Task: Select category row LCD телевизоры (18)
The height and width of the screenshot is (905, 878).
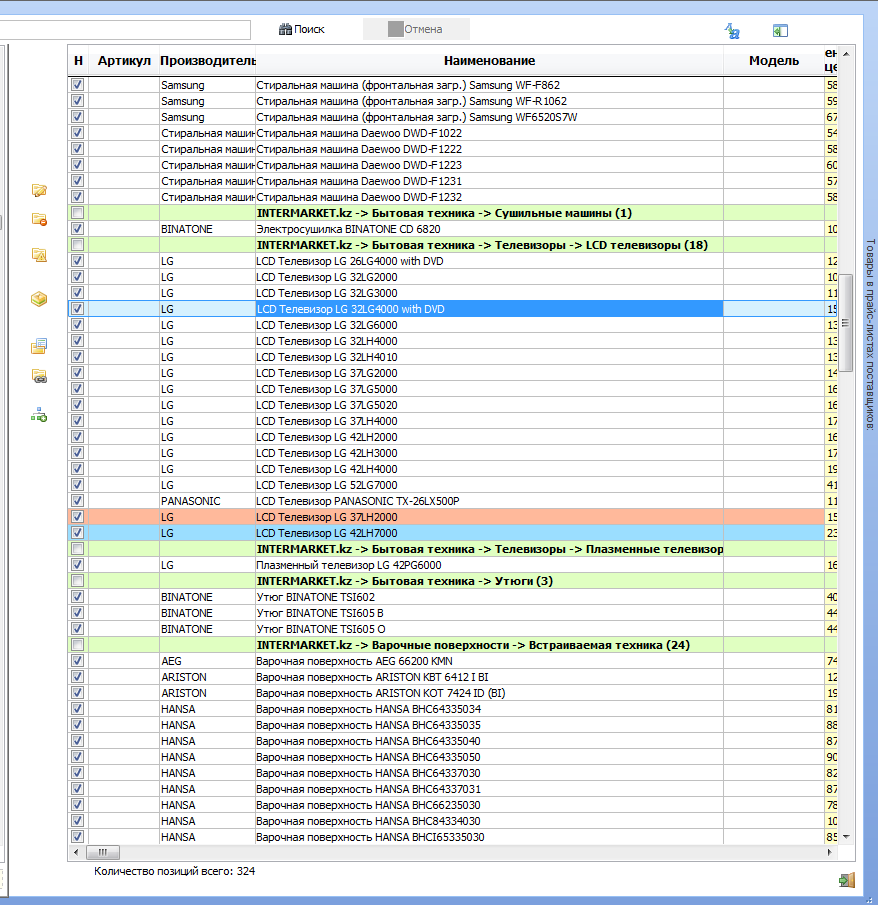Action: 453,245
